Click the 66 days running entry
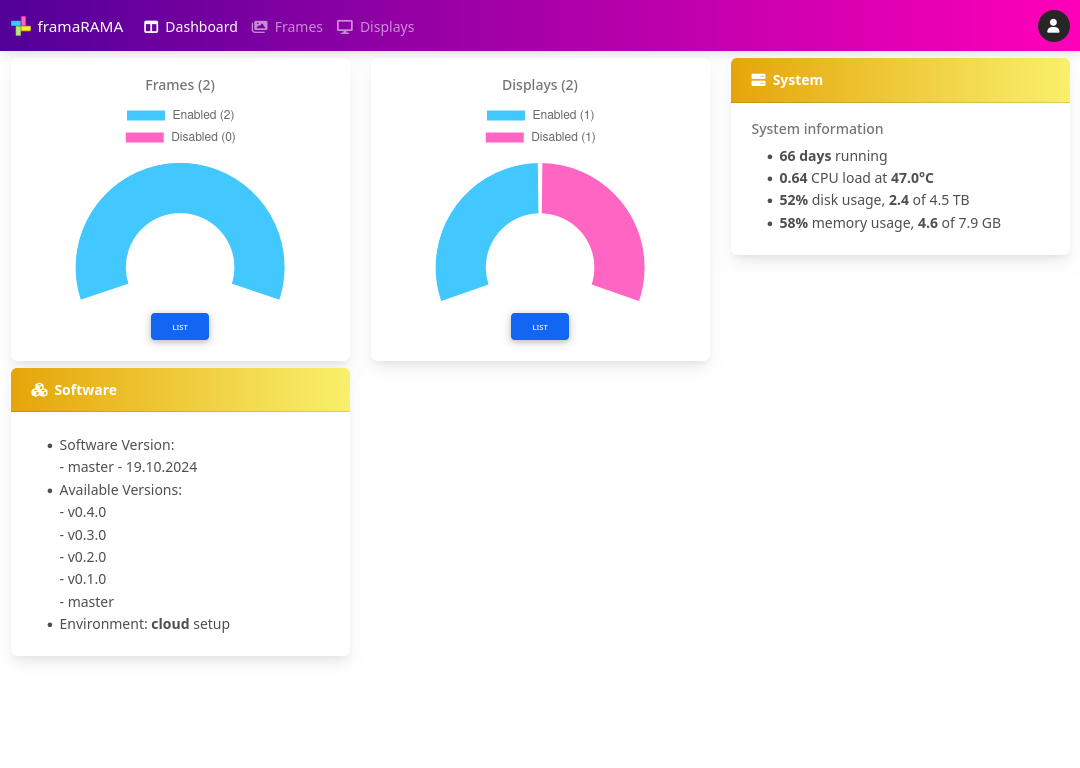The height and width of the screenshot is (768, 1080). [833, 156]
